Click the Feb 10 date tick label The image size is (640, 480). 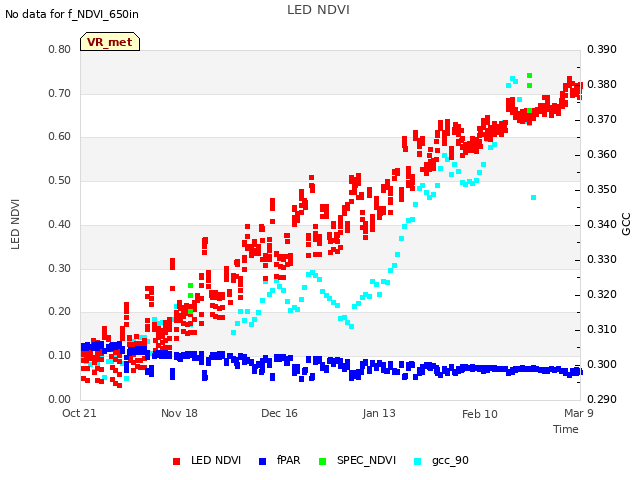(x=480, y=414)
